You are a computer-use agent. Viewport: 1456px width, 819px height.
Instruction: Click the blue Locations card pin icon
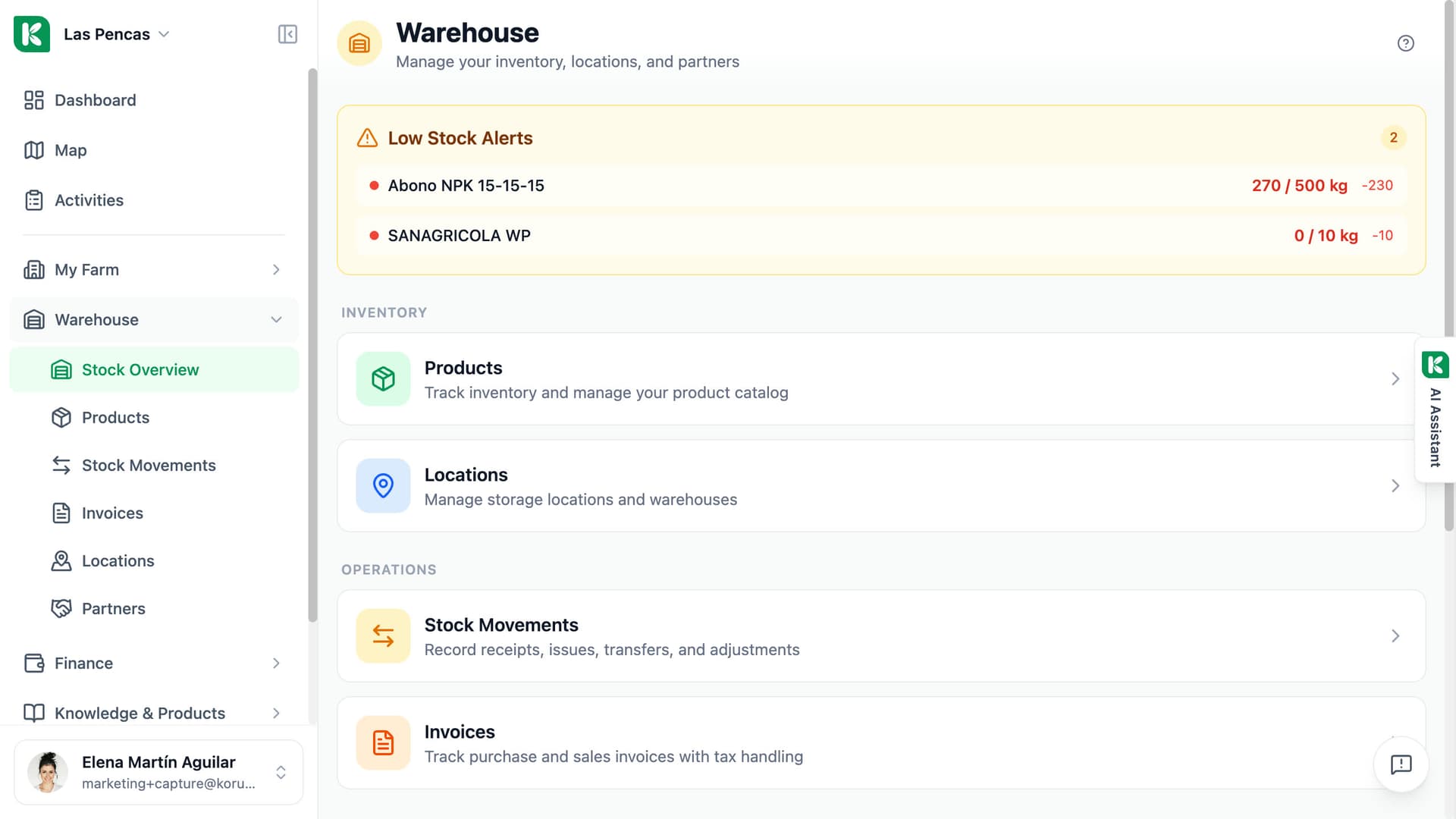tap(383, 486)
